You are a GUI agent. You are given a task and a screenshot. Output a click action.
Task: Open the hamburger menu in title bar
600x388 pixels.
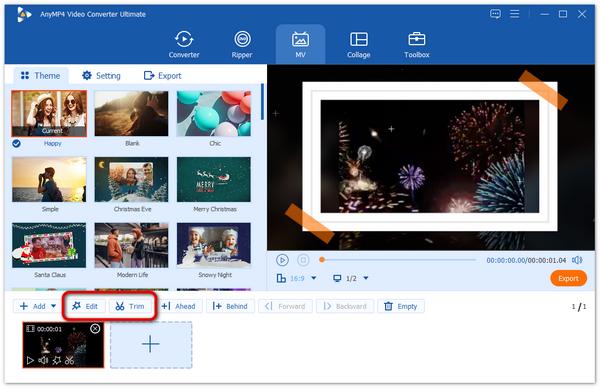click(515, 14)
